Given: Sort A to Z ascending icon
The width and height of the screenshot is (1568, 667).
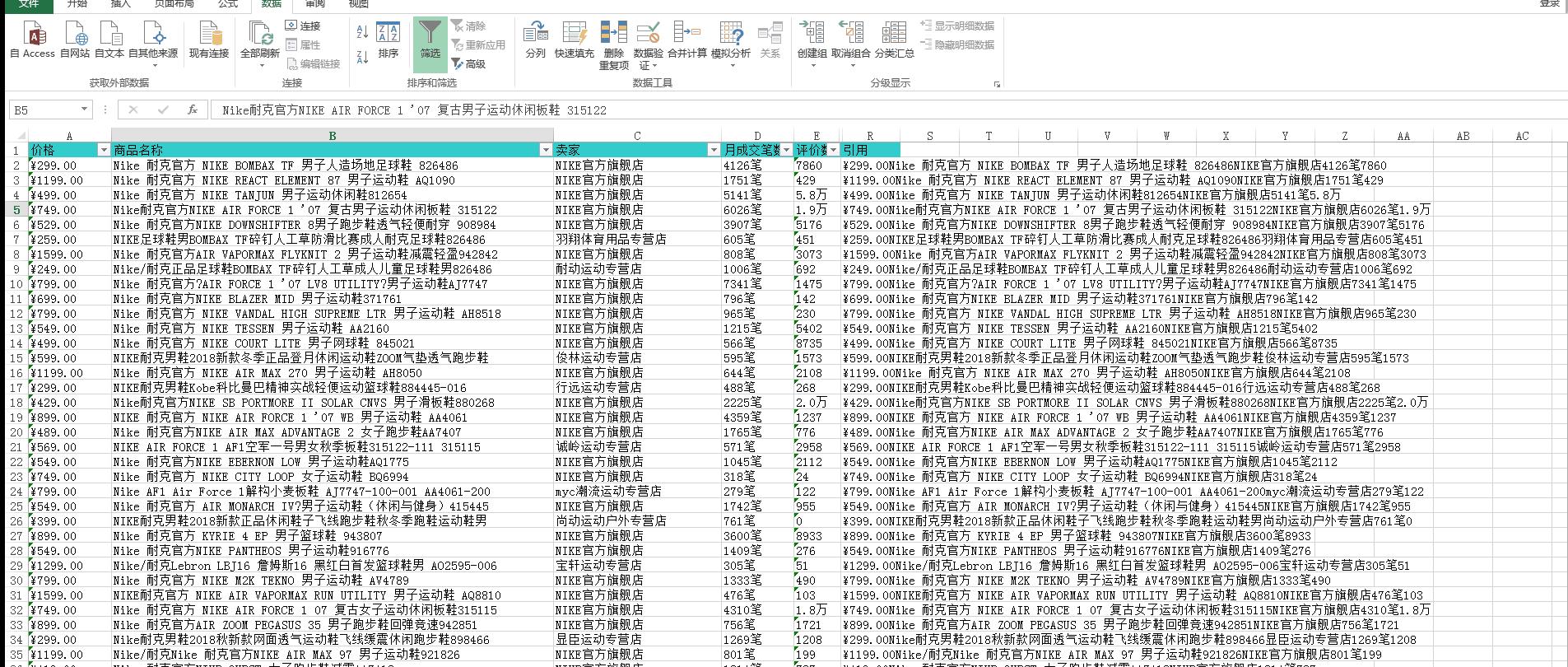Looking at the screenshot, I should point(362,31).
